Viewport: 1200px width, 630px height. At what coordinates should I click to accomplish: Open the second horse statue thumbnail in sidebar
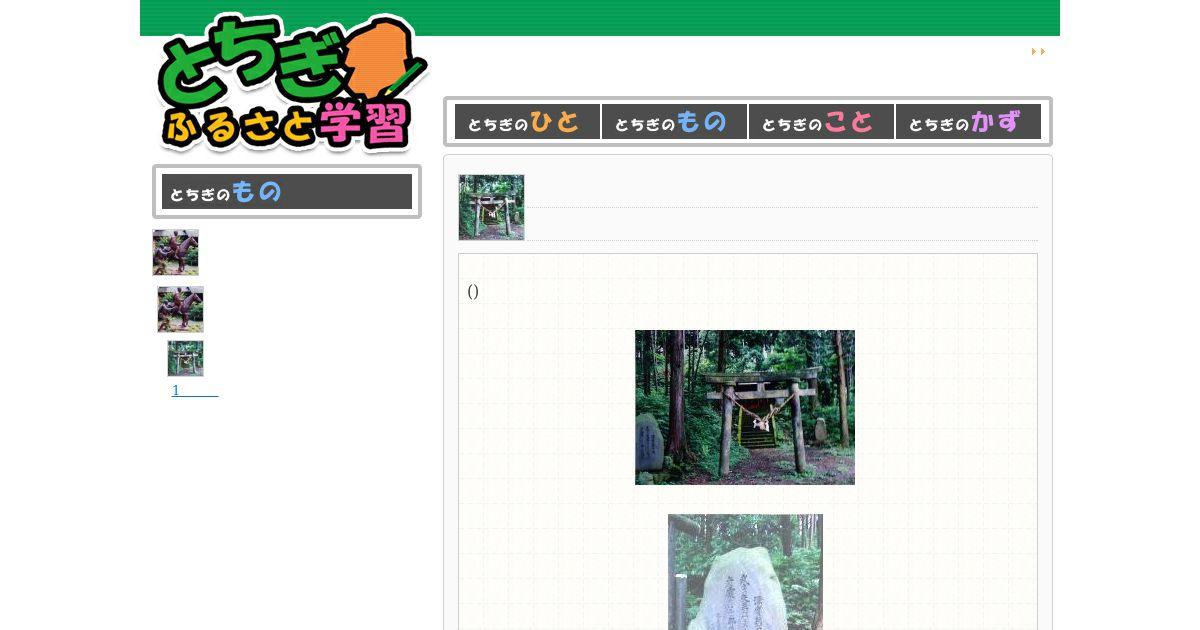coord(180,309)
